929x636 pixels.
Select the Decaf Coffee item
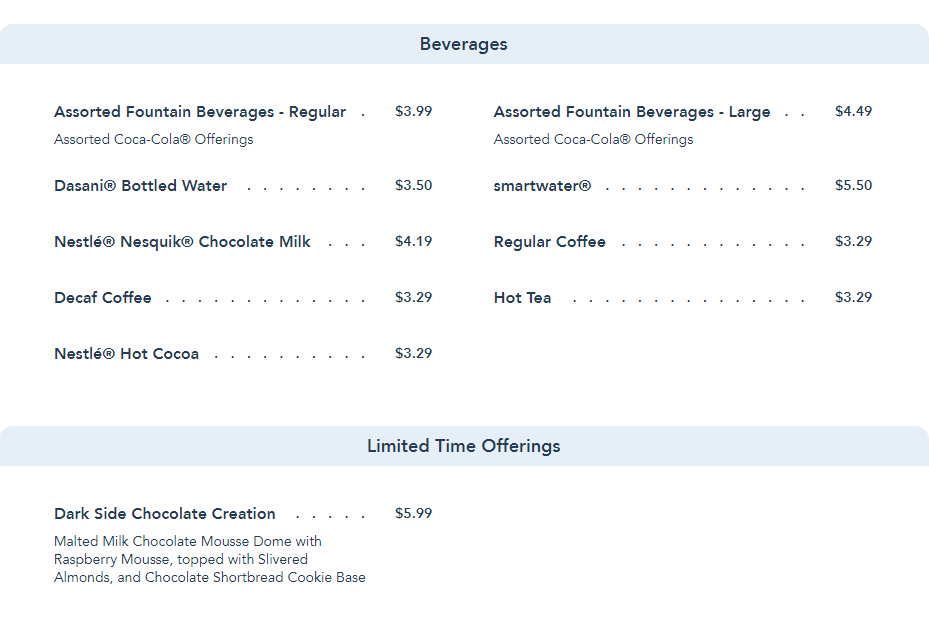(103, 298)
